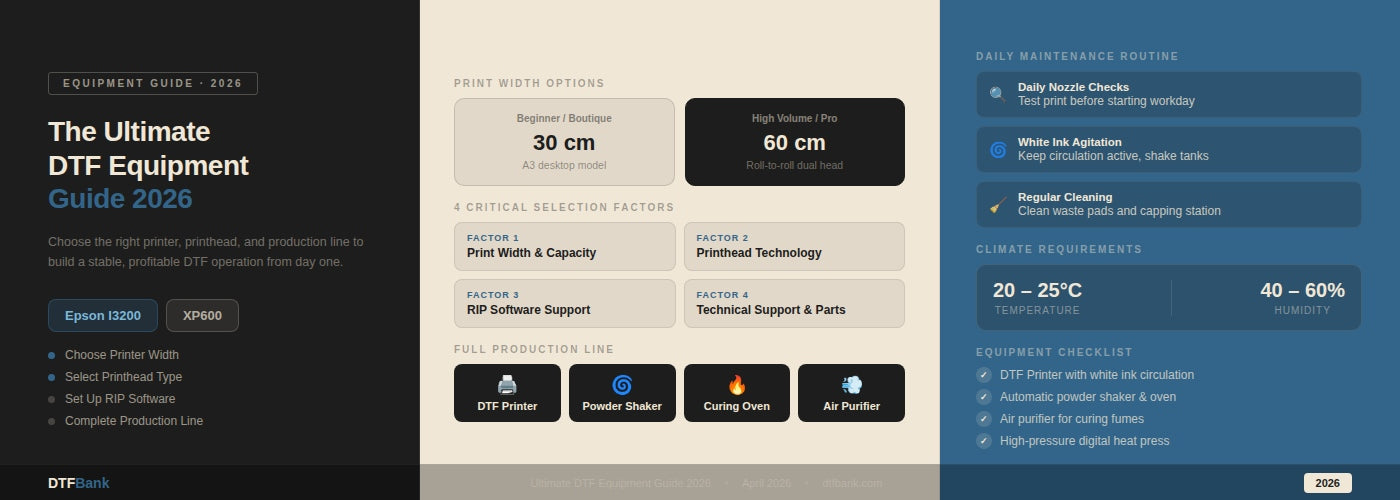Click the bullet dot beside Select Printhead Type
Viewport: 1400px width, 500px height.
coord(52,377)
